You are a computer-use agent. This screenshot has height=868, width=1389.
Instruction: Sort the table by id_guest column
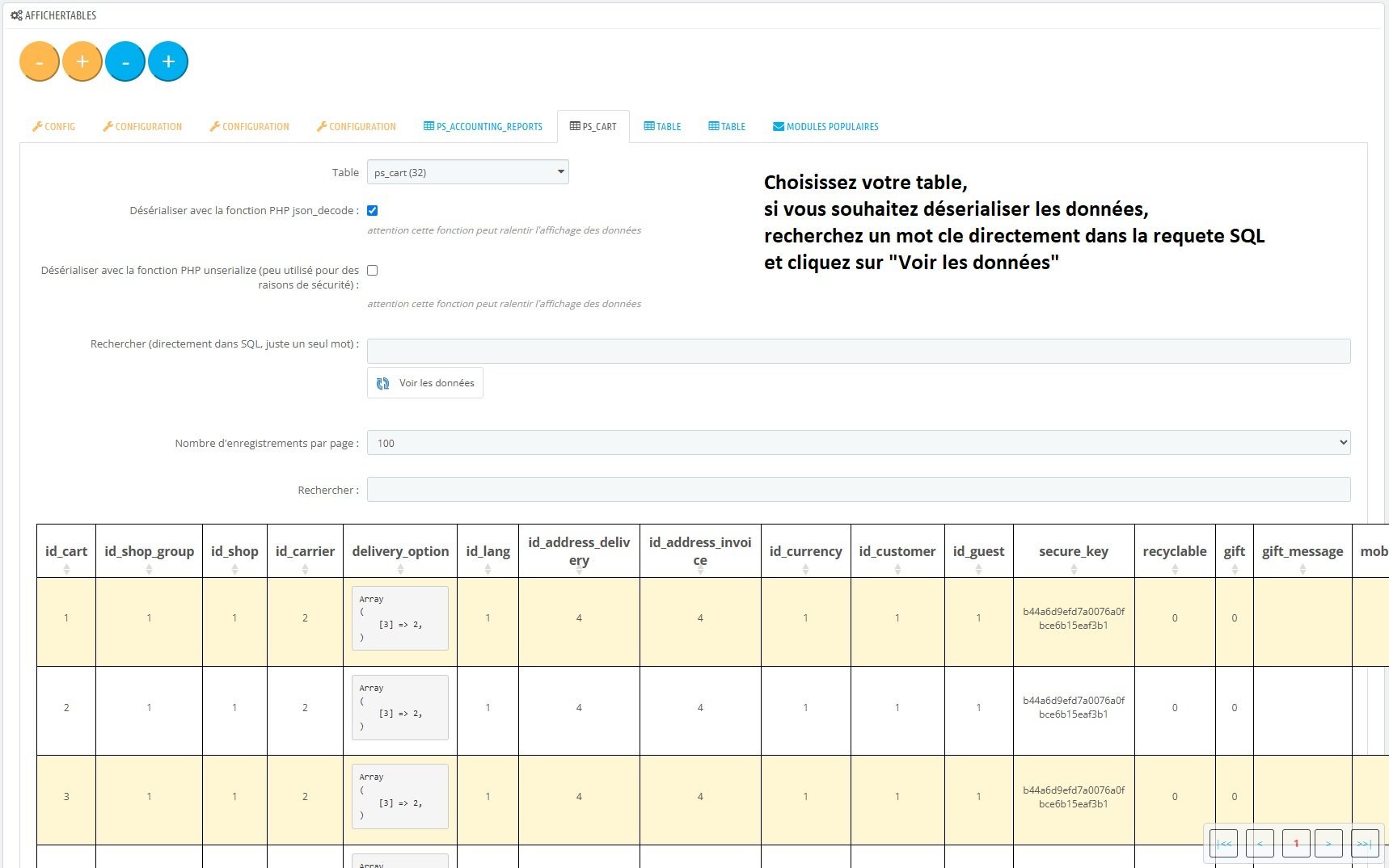[978, 551]
